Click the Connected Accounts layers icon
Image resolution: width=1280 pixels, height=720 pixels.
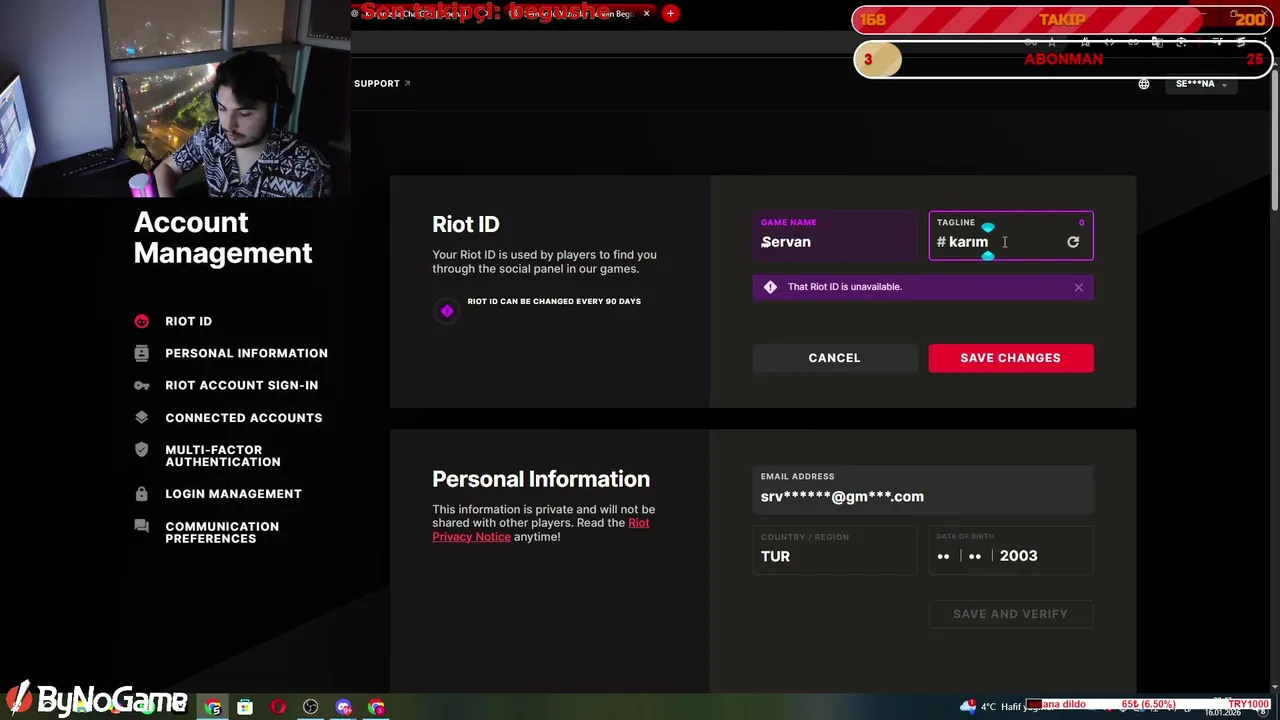click(141, 417)
